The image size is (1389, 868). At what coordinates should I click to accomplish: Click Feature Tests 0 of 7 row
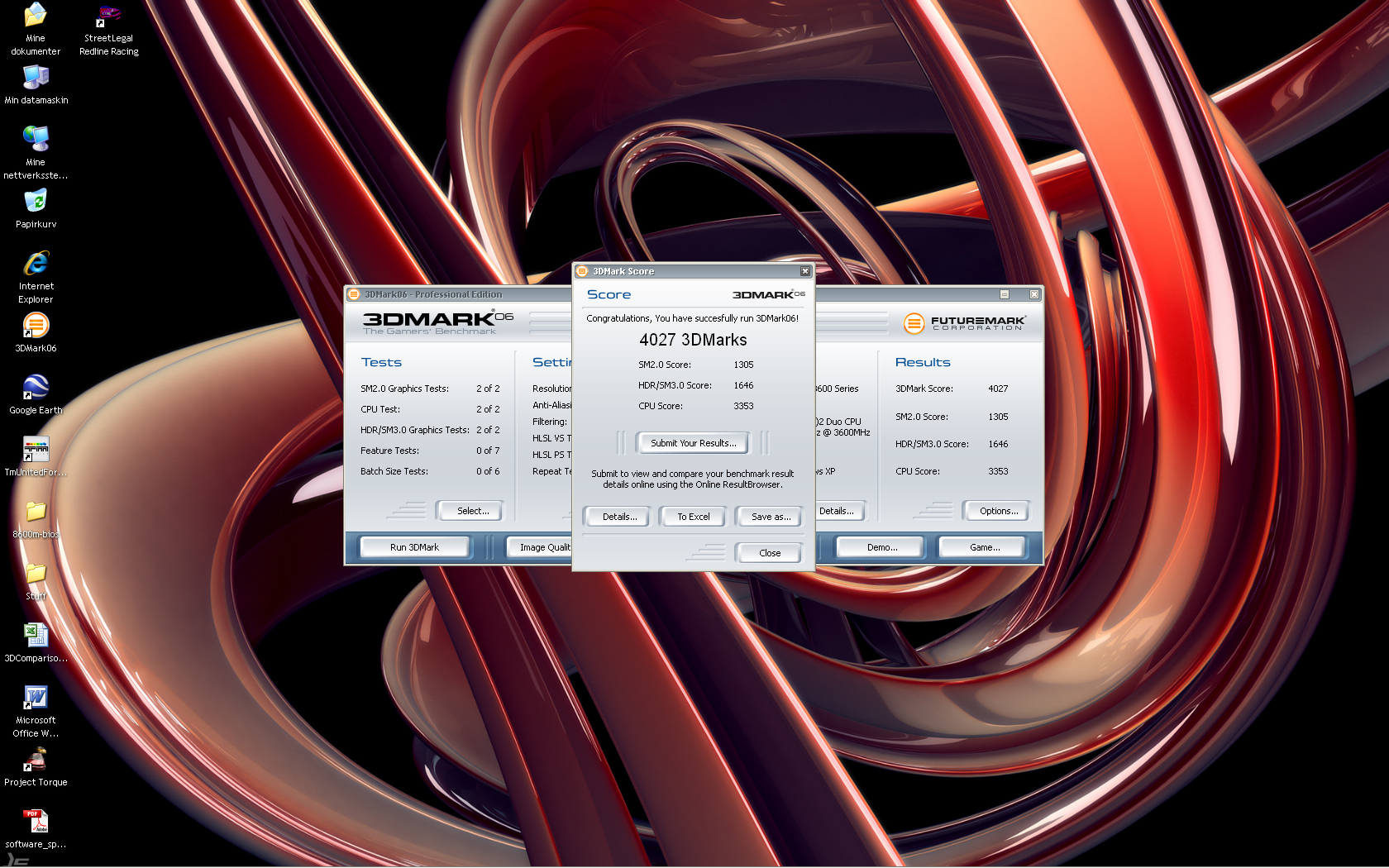pyautogui.click(x=430, y=451)
